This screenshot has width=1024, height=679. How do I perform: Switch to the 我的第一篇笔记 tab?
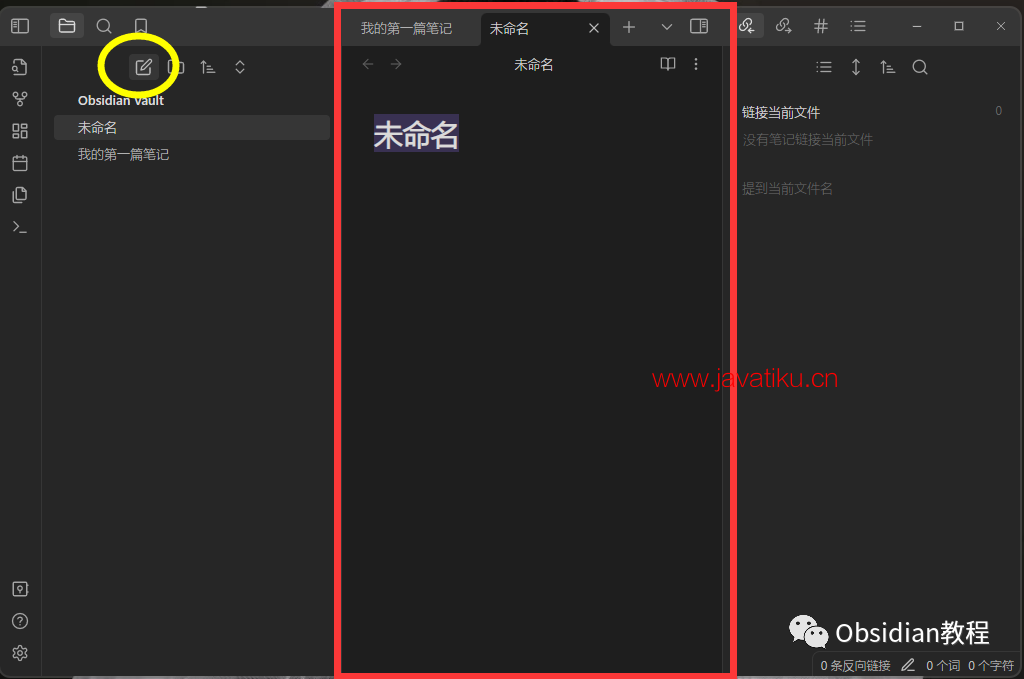[x=406, y=28]
